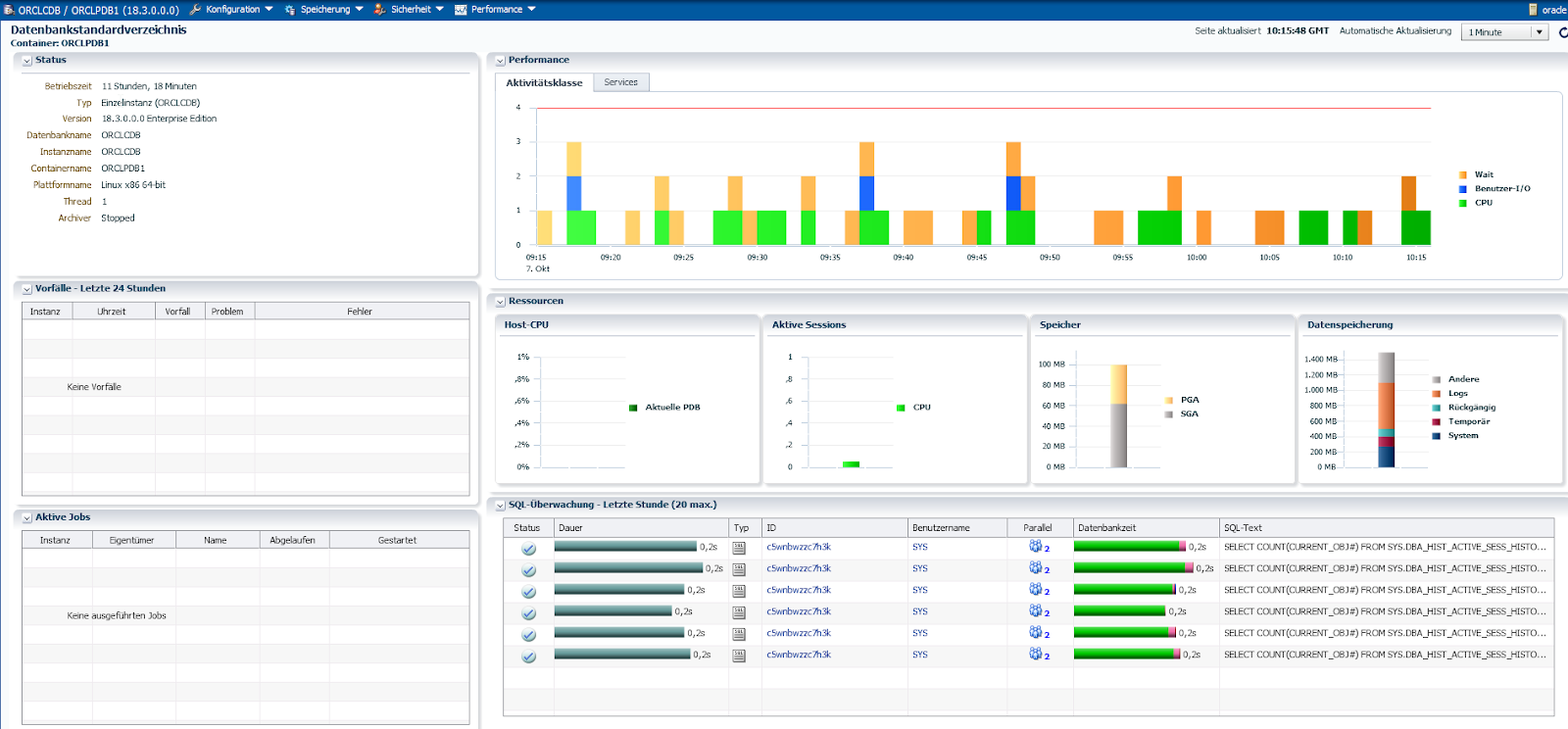Click the SQL type icon in second SQL row
Screen dimensions: 1568x729
[739, 569]
